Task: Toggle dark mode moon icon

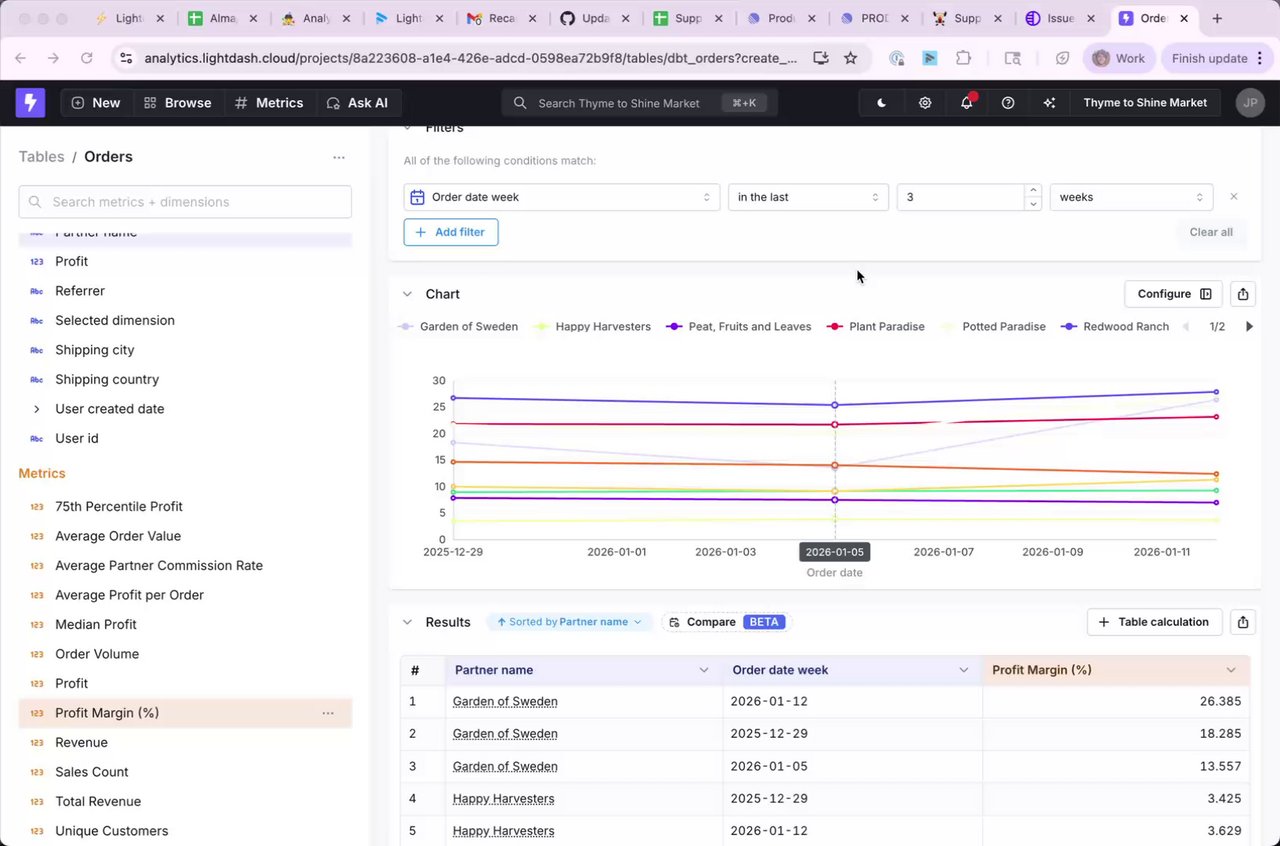Action: click(881, 103)
